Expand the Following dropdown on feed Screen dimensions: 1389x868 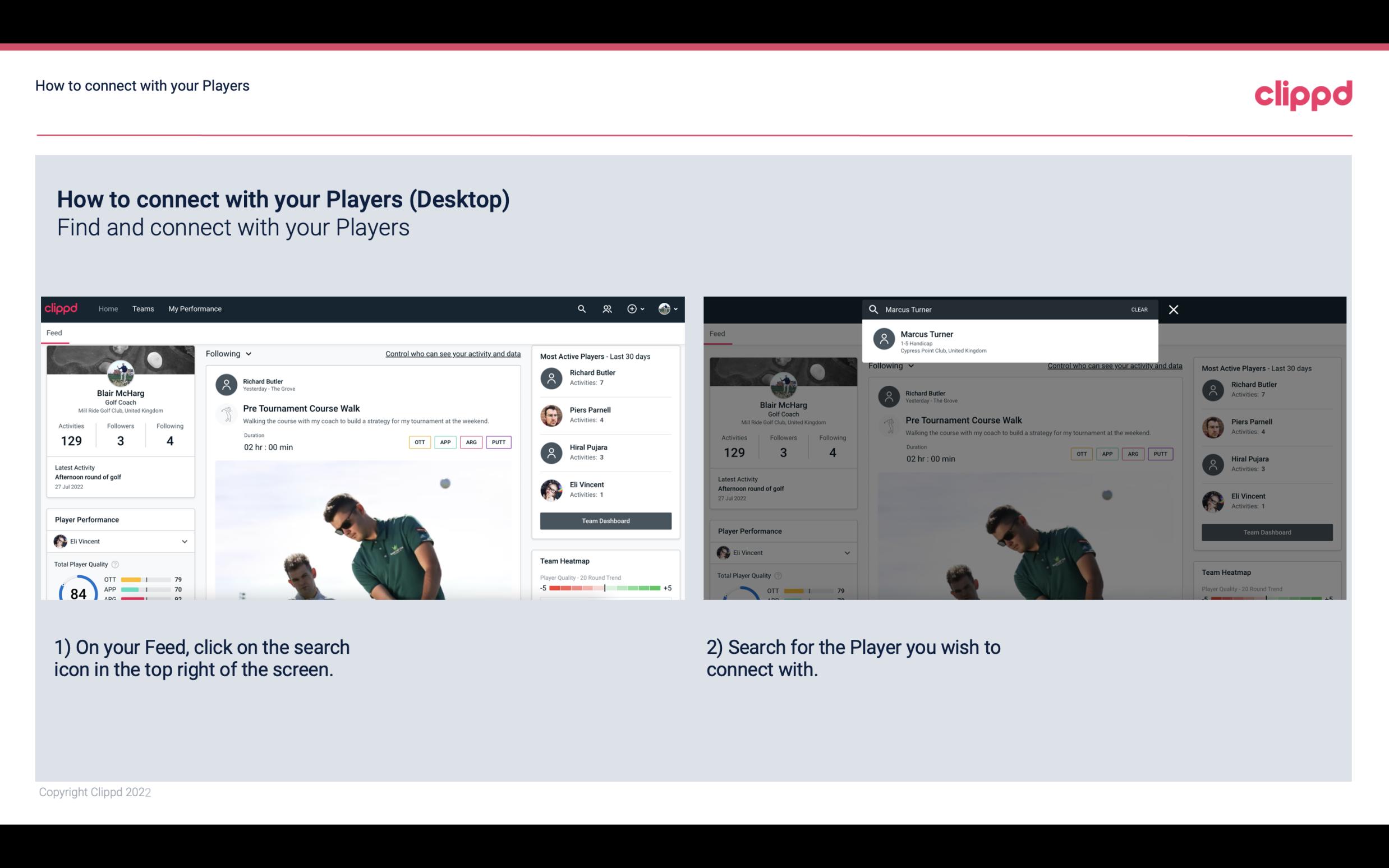(x=228, y=353)
